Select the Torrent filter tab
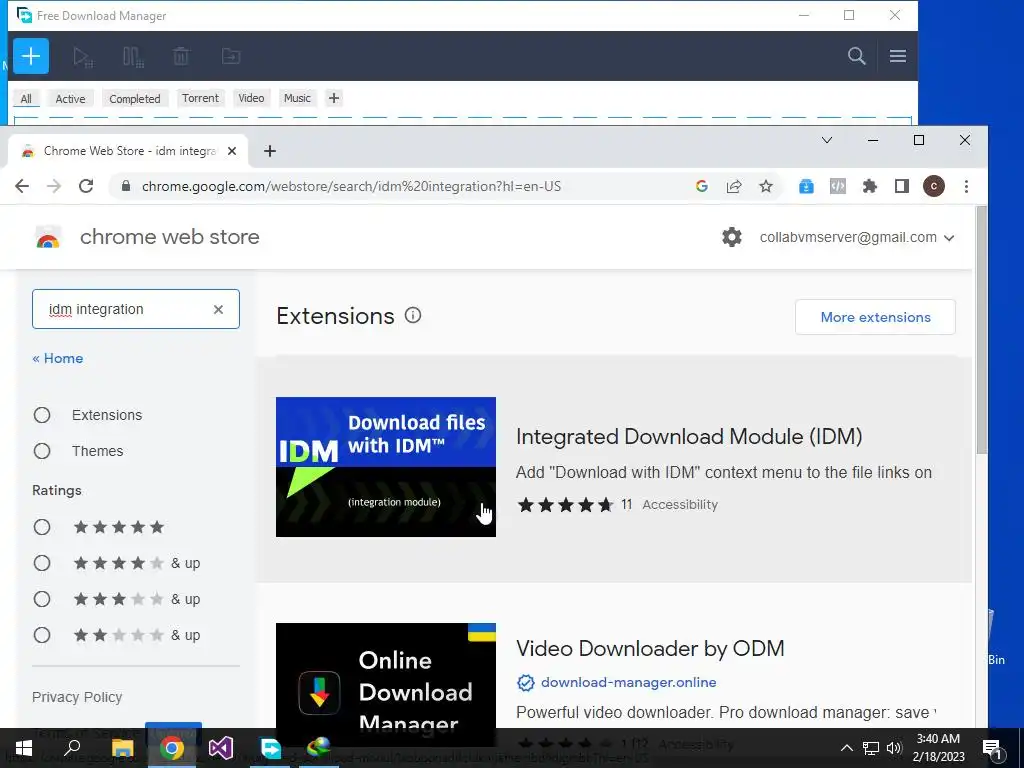Viewport: 1024px width, 768px height. [200, 98]
